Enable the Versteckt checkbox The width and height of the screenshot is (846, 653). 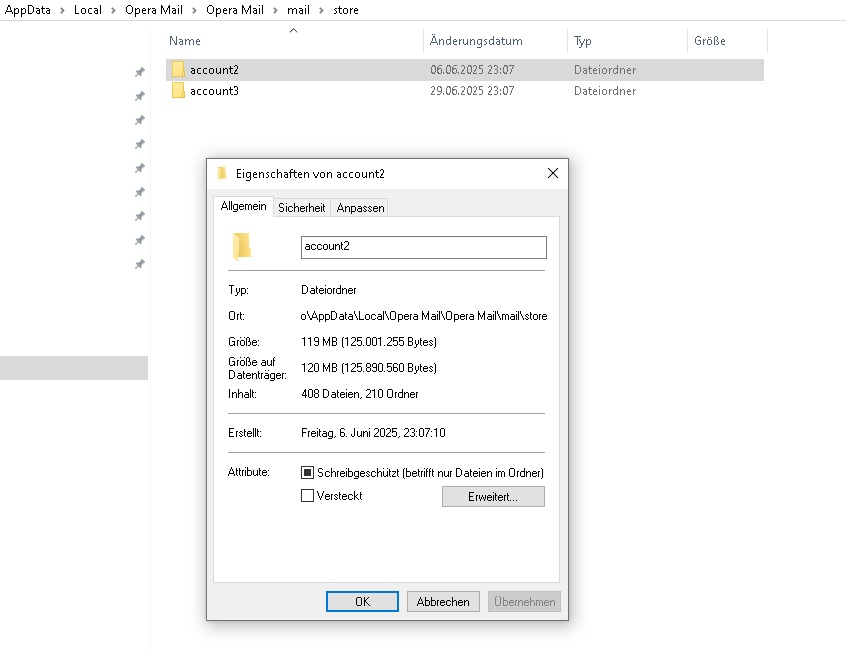pos(307,495)
